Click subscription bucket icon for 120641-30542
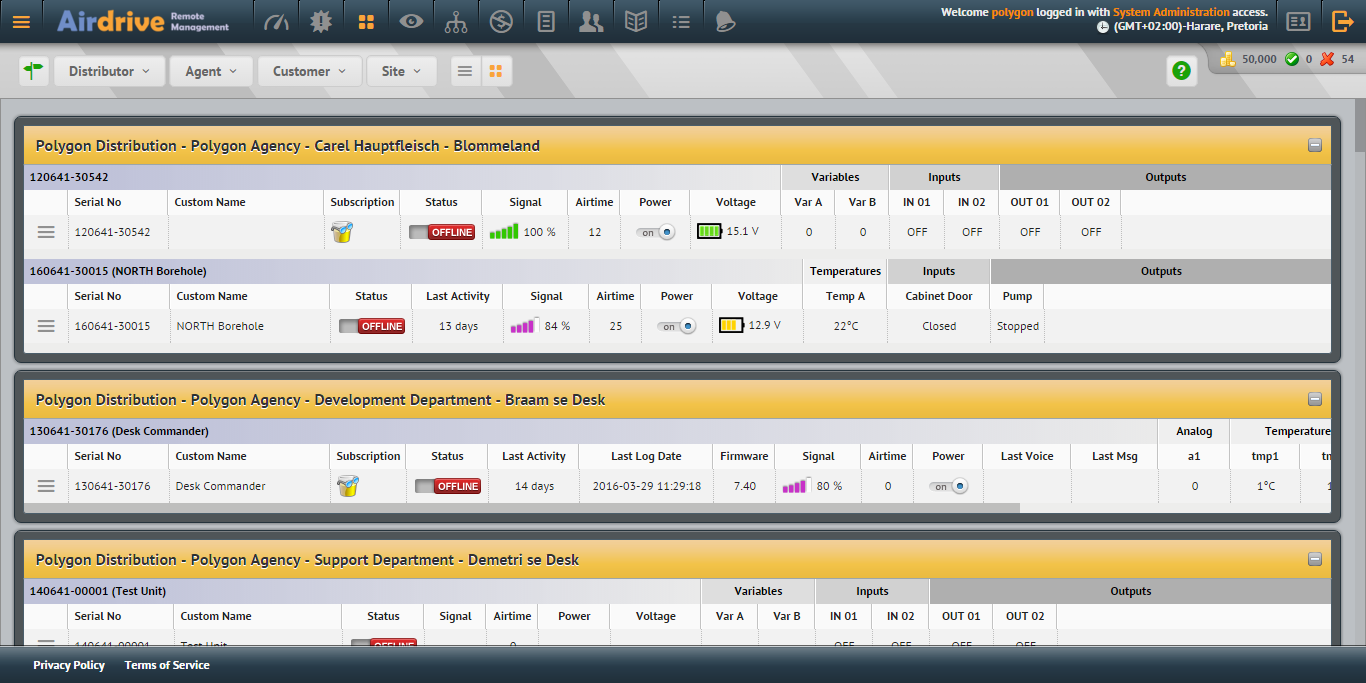The width and height of the screenshot is (1366, 683). 343,232
